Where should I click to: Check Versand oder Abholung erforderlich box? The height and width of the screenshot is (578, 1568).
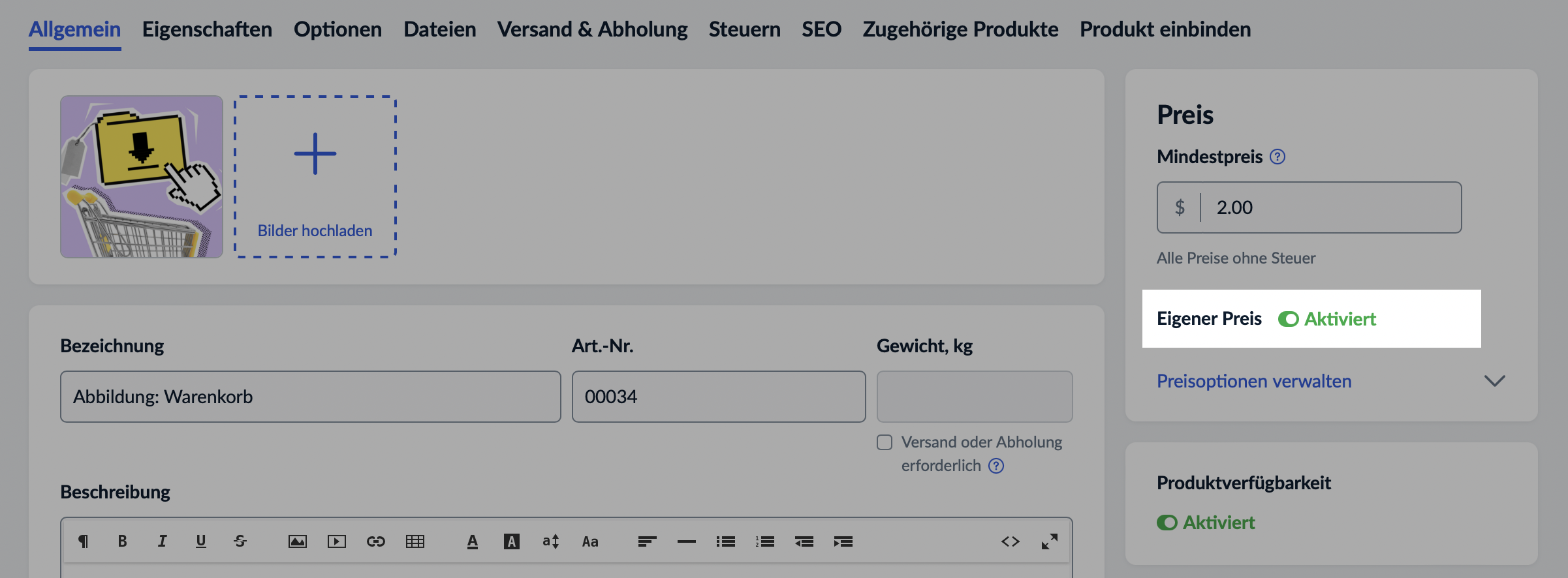coord(885,442)
